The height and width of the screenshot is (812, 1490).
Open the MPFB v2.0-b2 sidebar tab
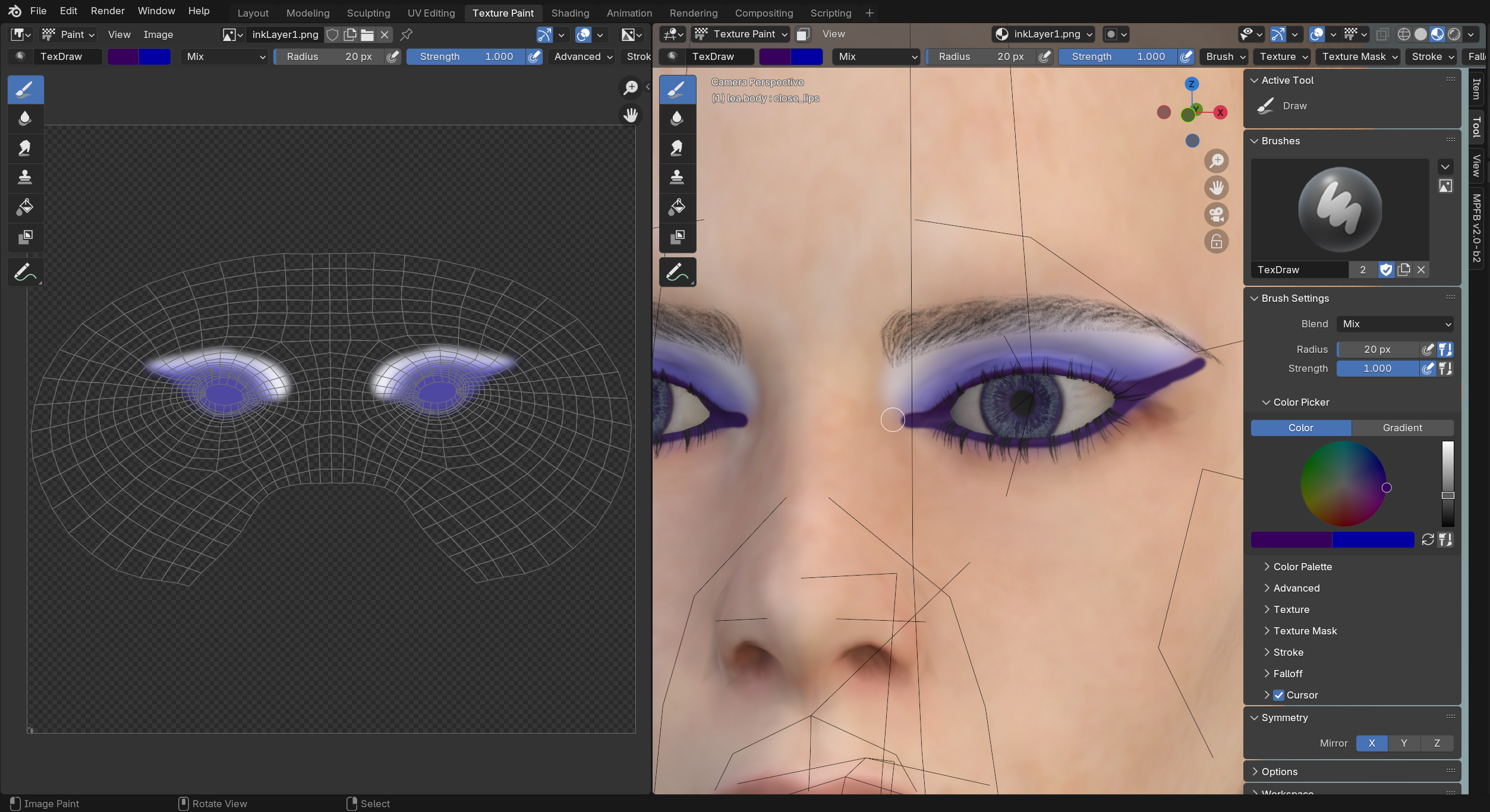pos(1476,228)
